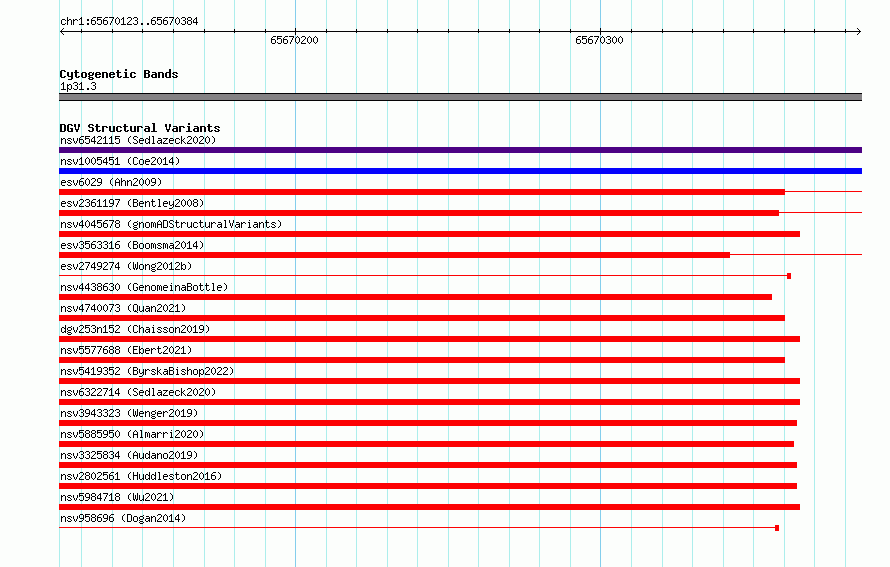Click the gray 1p31.3 cytogenetic band bar
This screenshot has width=890, height=567.
tap(460, 97)
